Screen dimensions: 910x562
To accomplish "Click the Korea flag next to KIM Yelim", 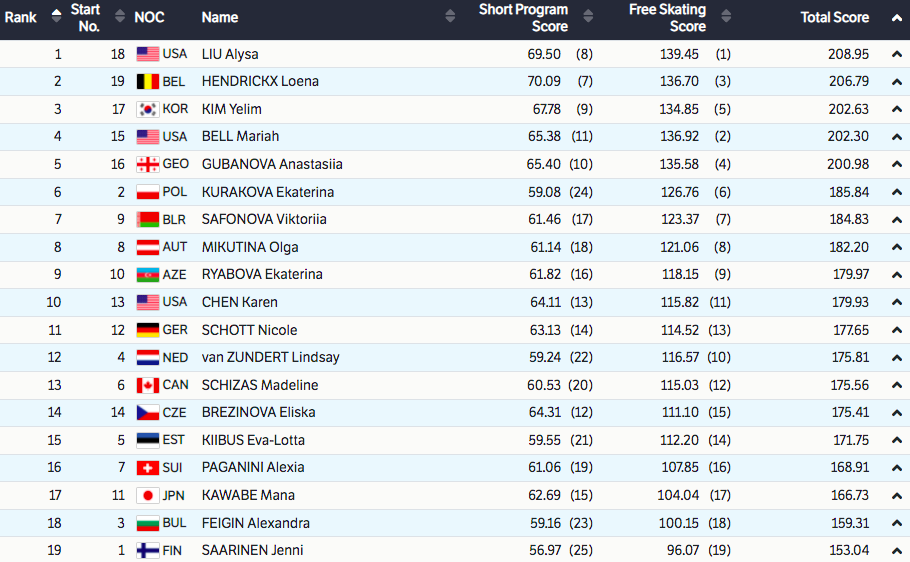I will click(x=148, y=109).
